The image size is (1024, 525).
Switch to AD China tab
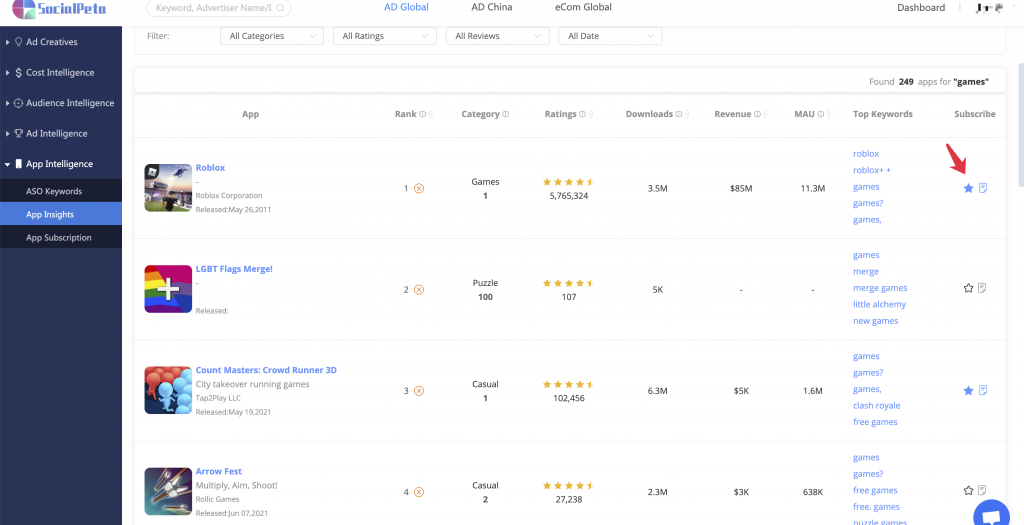pyautogui.click(x=492, y=8)
